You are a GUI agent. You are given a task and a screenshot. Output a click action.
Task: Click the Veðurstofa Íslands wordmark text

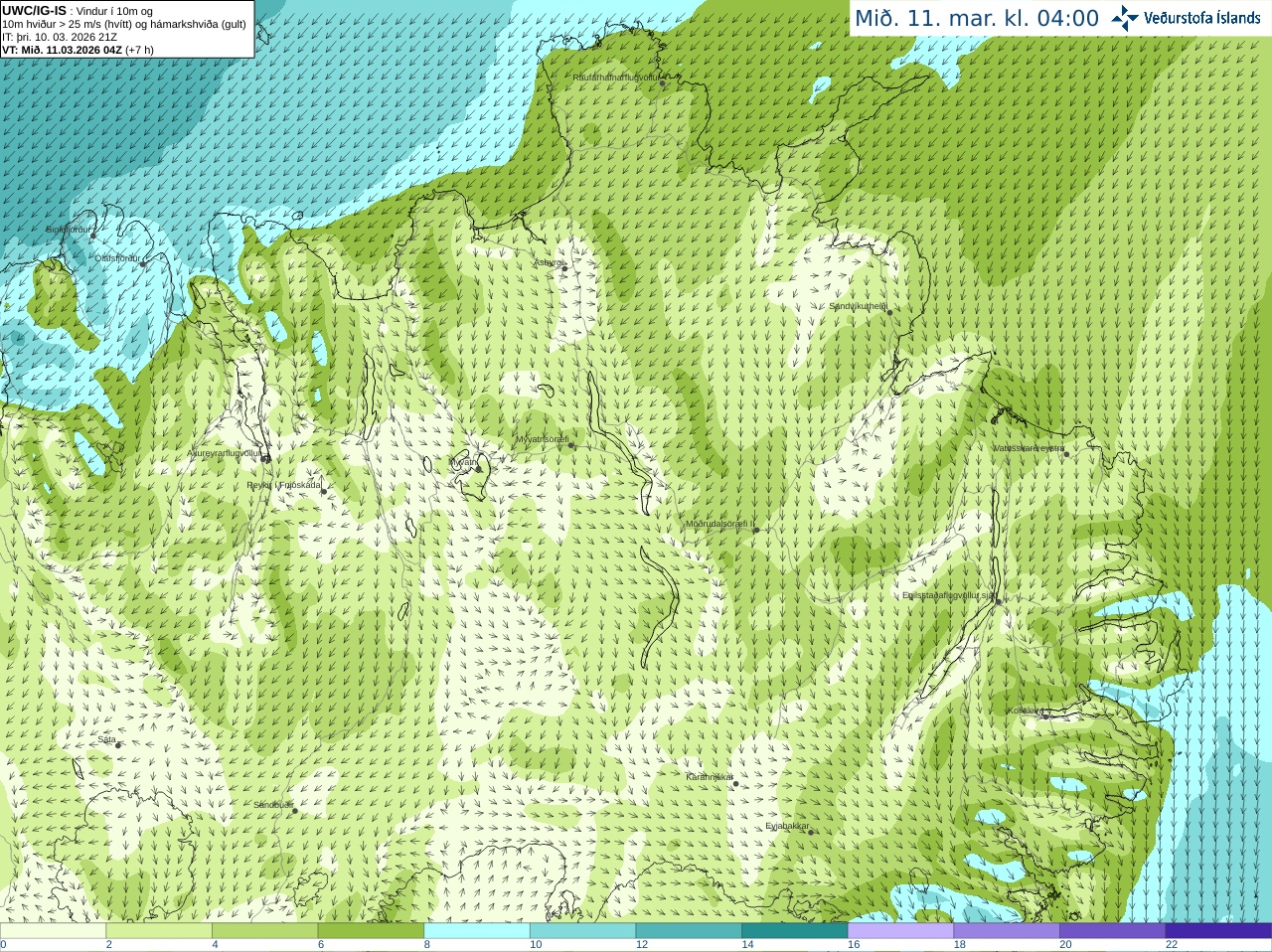pos(1201,18)
